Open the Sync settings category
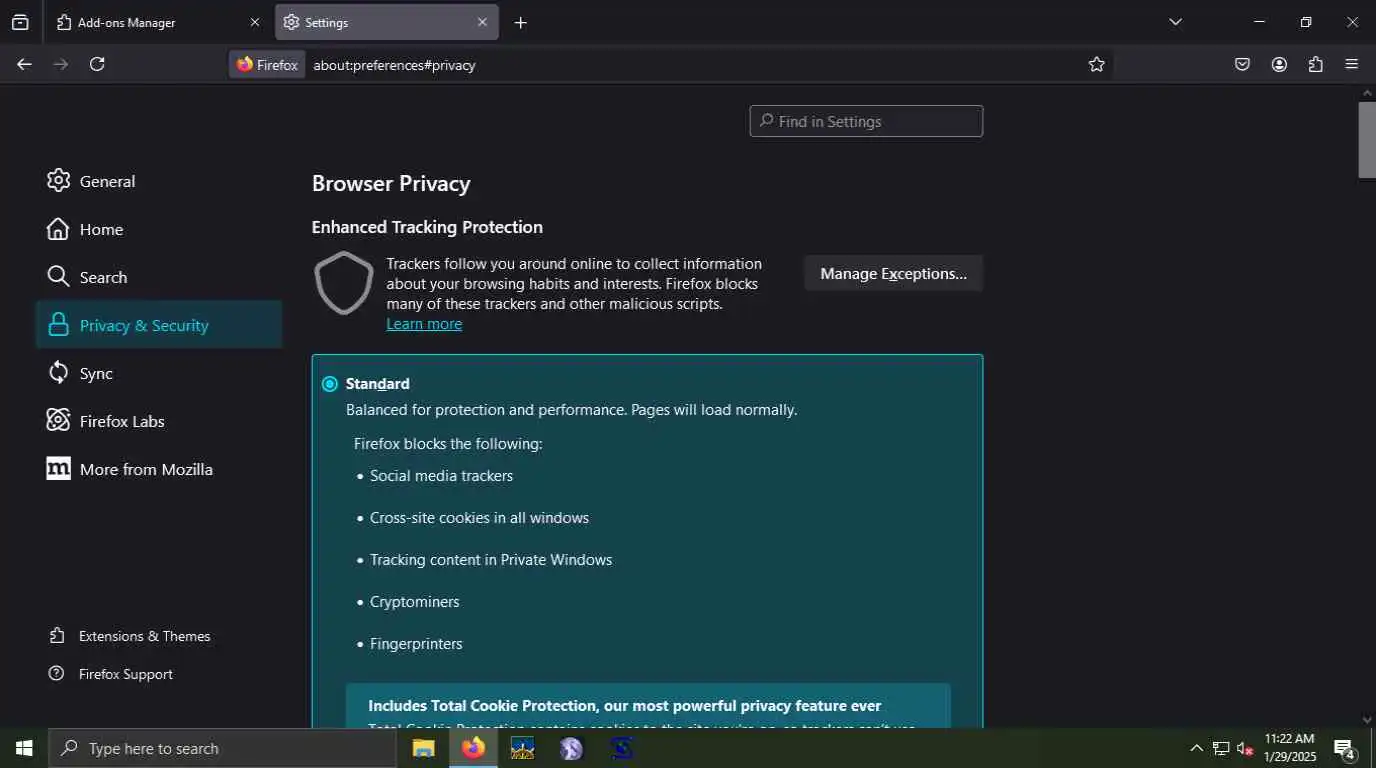This screenshot has width=1376, height=768. [x=158, y=373]
